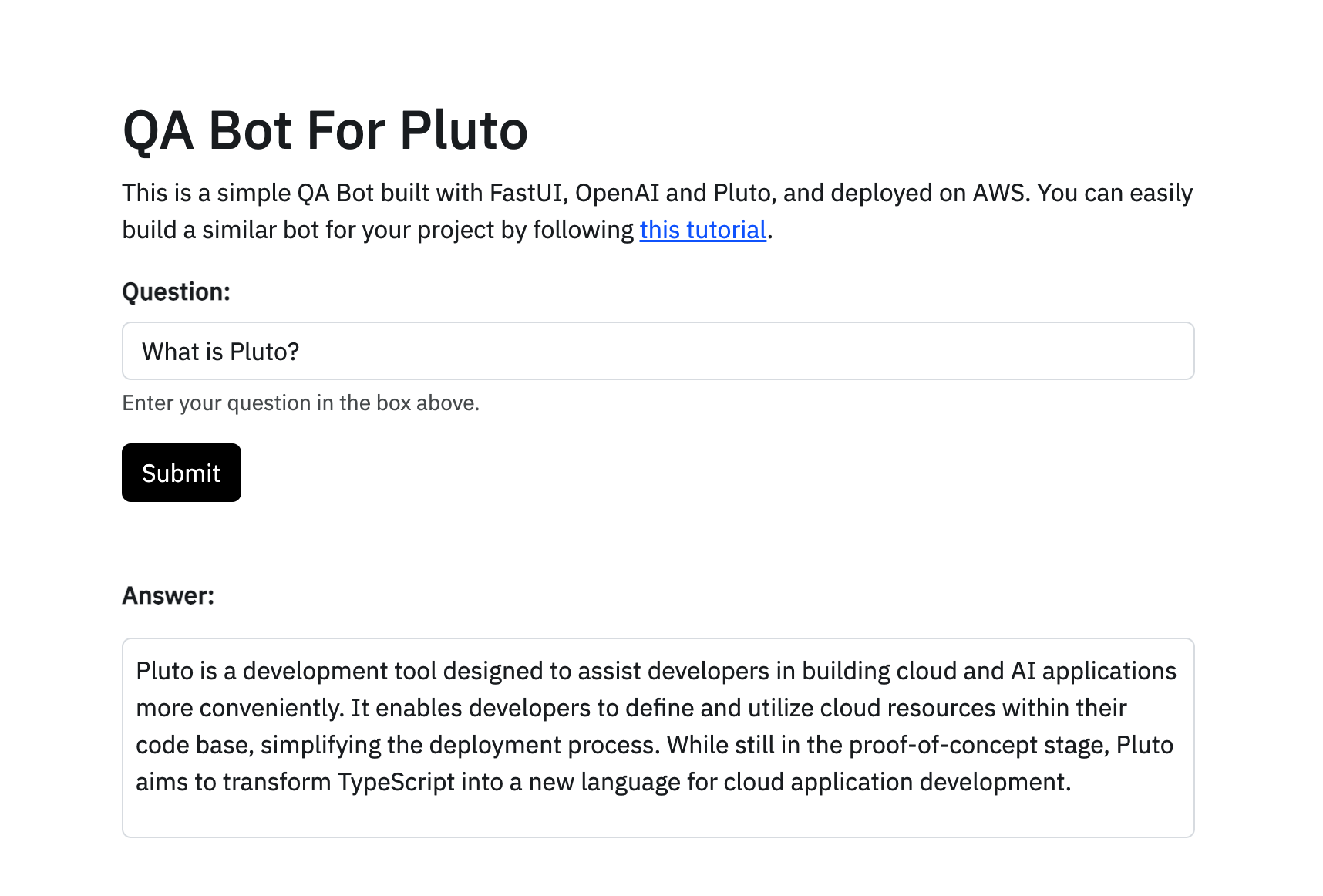Click the word "TypeScript" in the answer

[396, 782]
